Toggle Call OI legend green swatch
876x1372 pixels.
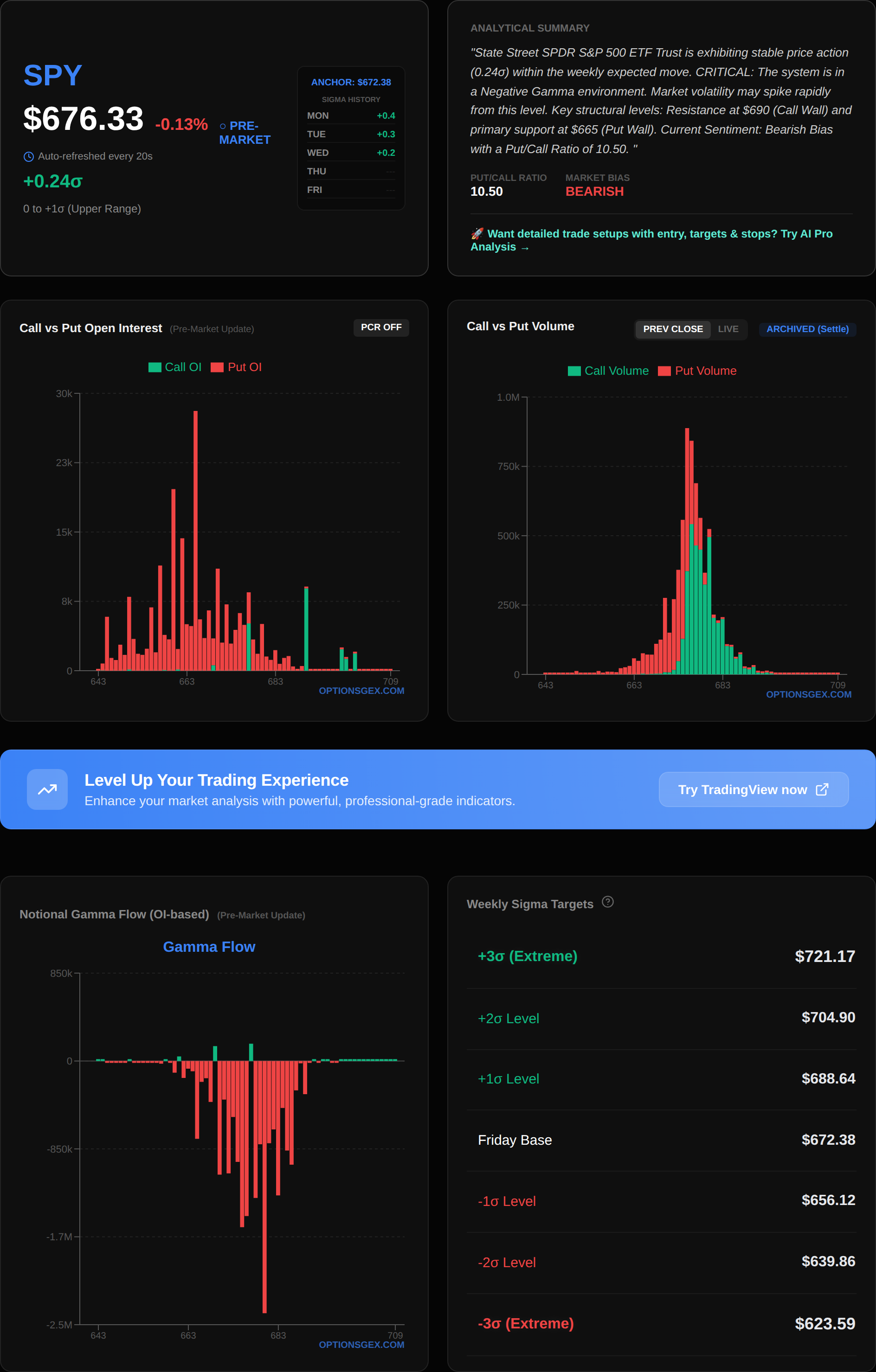pyautogui.click(x=155, y=367)
